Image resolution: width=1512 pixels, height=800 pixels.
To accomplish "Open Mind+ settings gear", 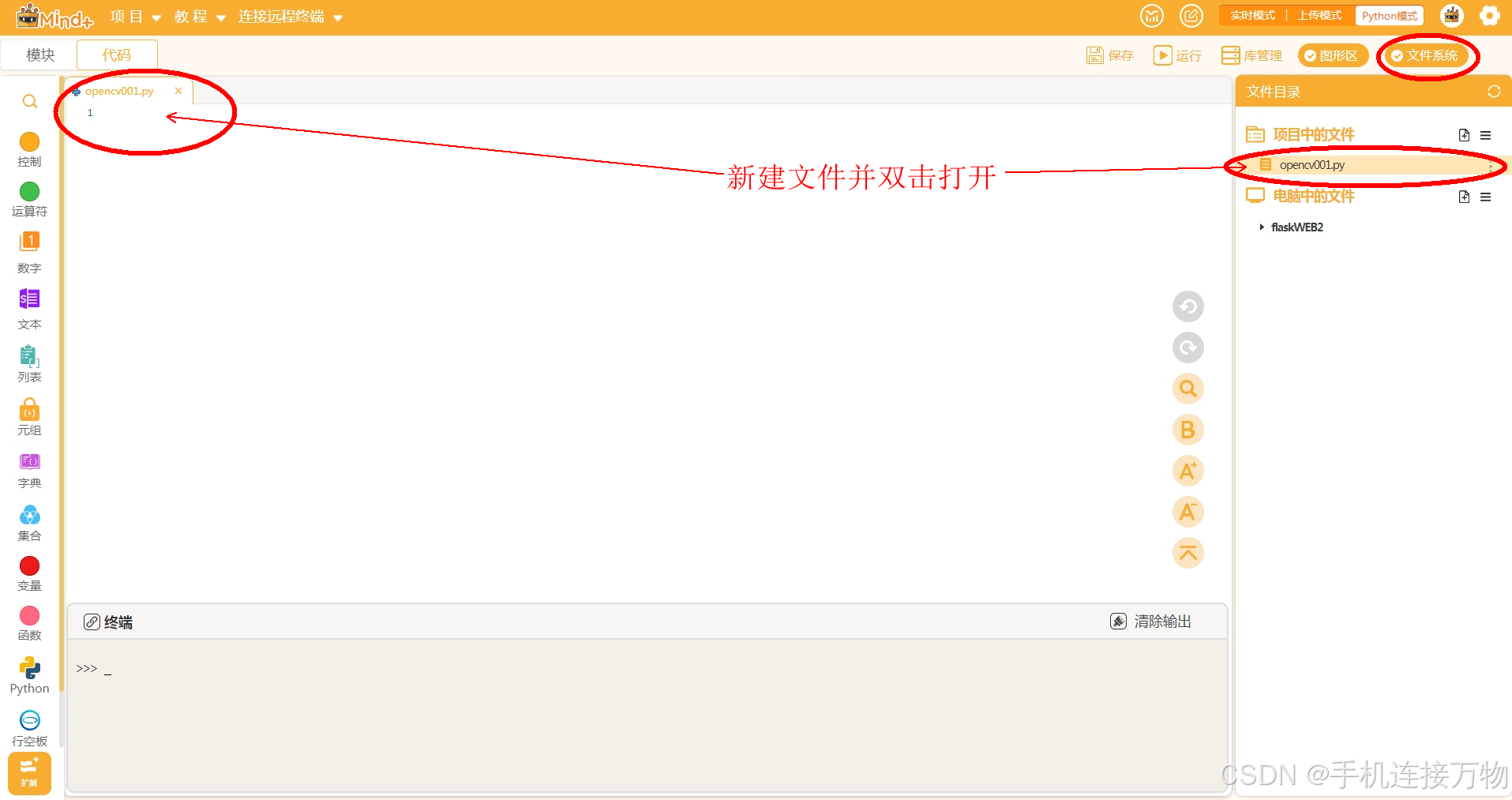I will pos(1491,16).
